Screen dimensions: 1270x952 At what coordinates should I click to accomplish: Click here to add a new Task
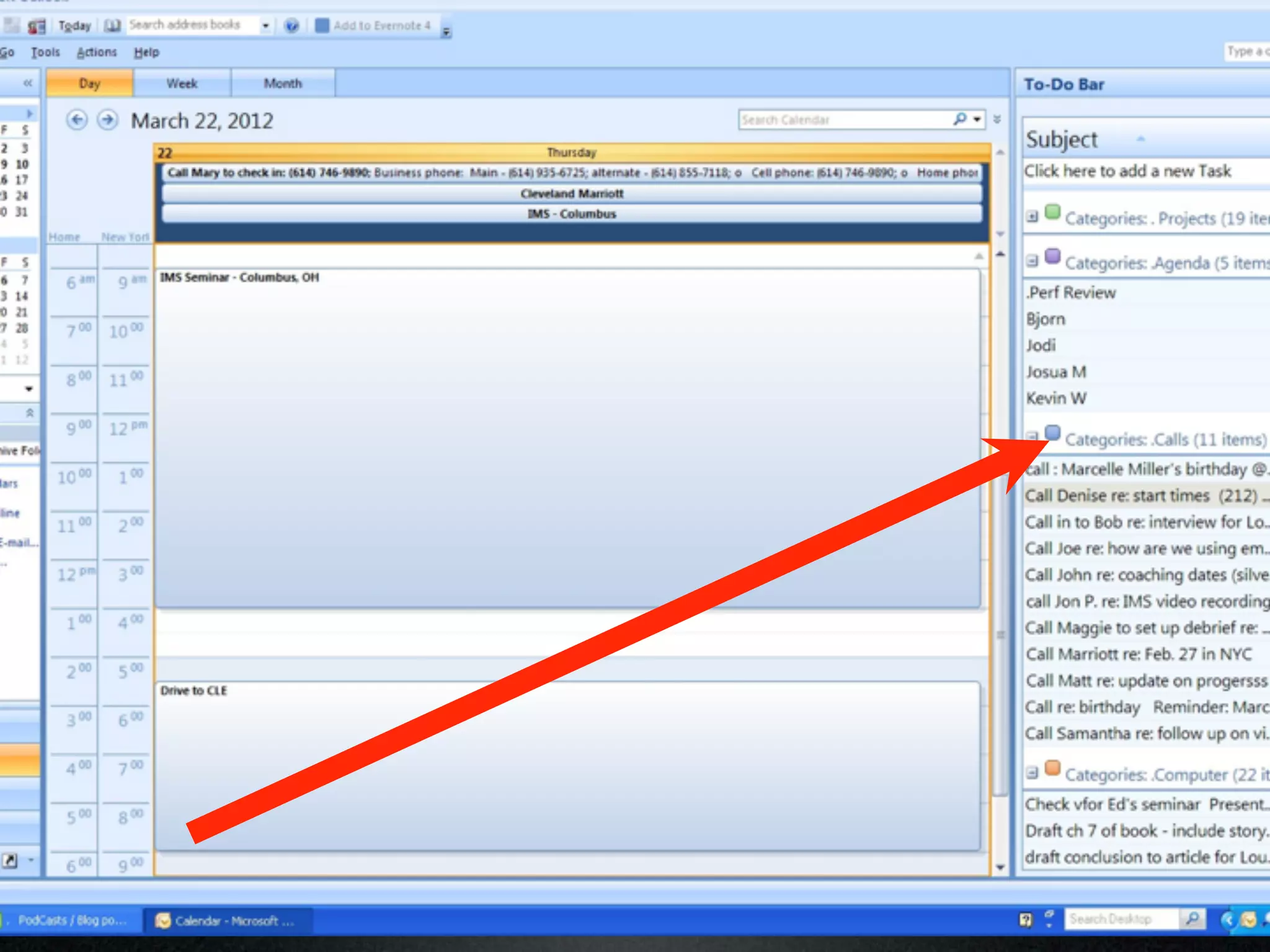coord(1127,171)
